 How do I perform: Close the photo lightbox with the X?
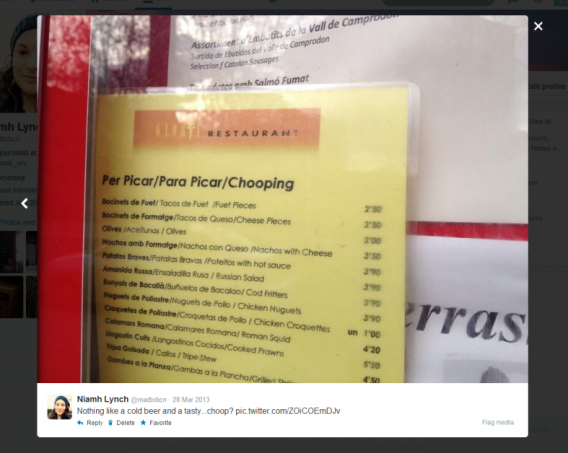tap(538, 26)
